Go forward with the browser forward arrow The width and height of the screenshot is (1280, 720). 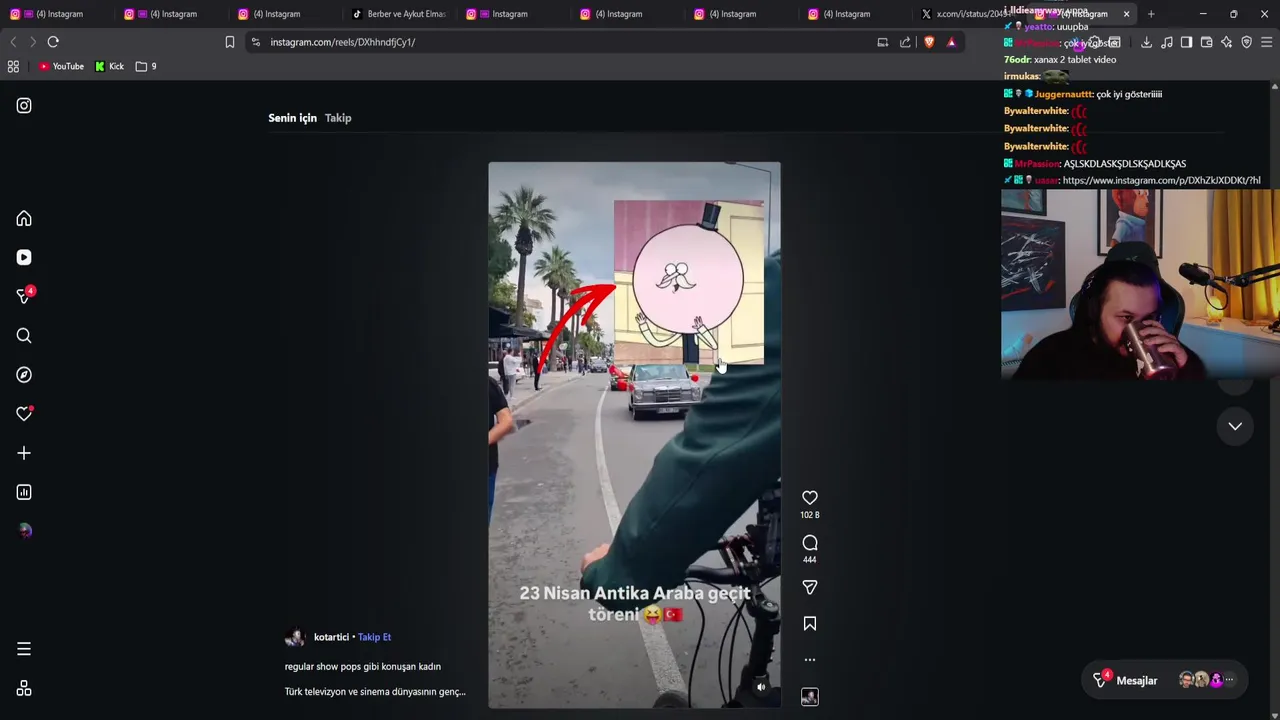pos(33,42)
